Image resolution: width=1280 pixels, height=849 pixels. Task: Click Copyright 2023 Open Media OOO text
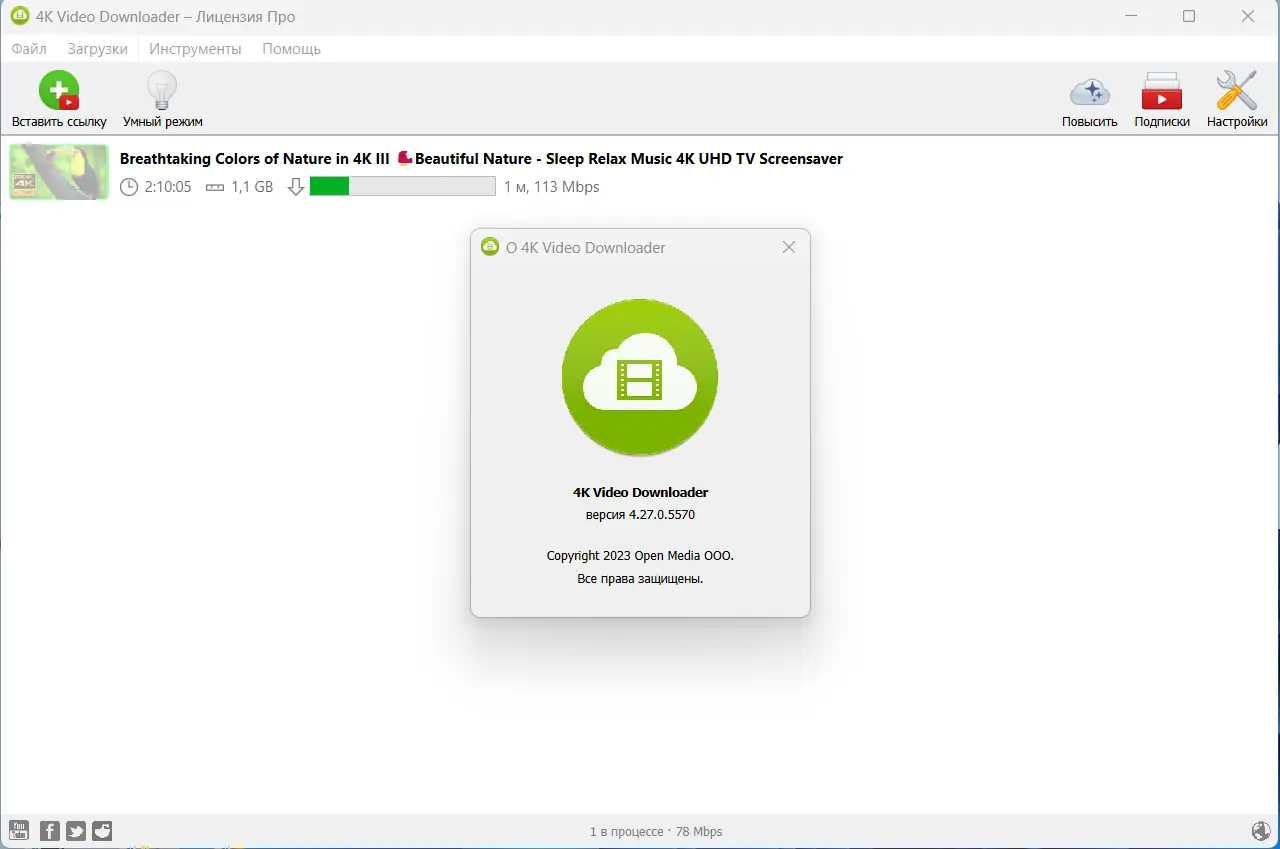(x=640, y=556)
